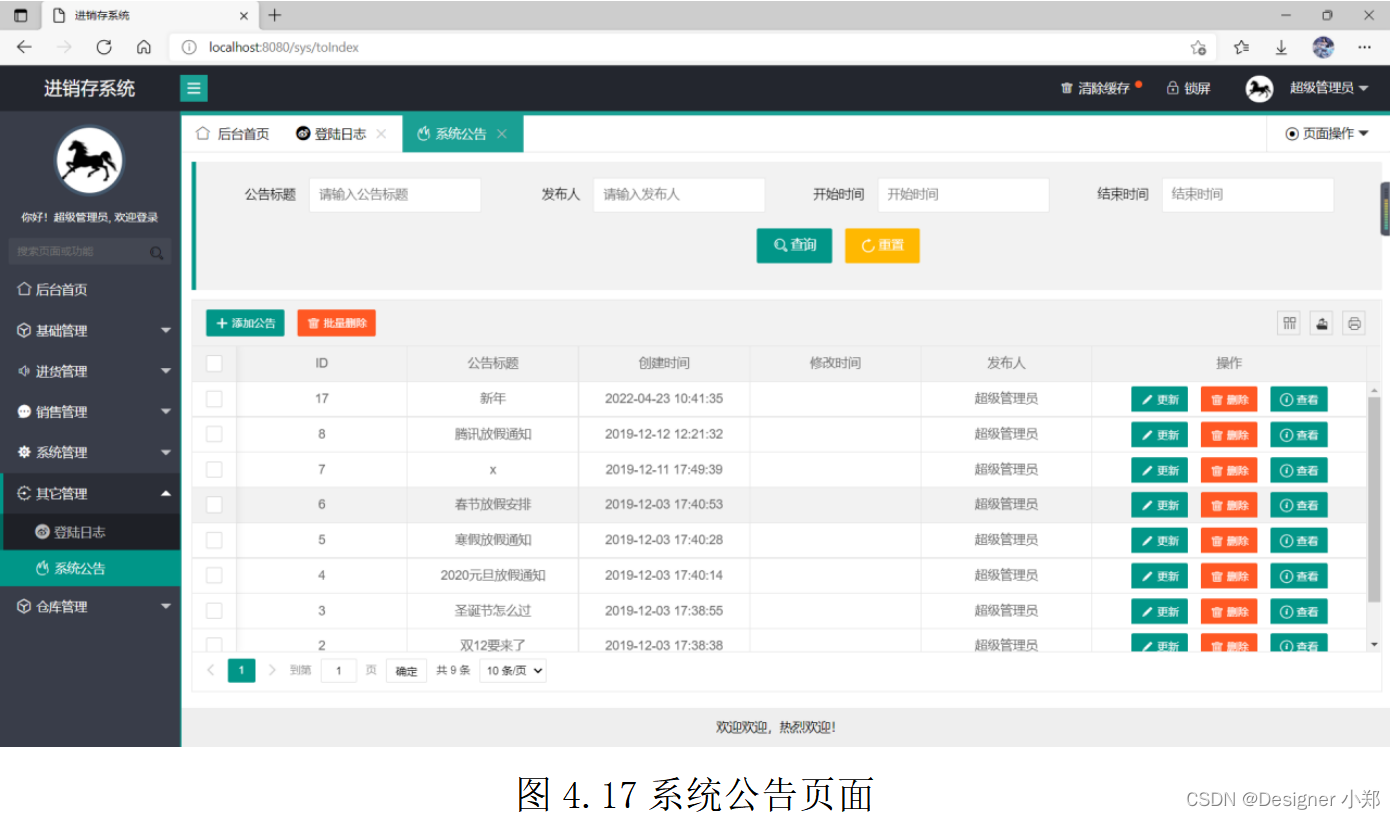The width and height of the screenshot is (1395, 819).
Task: Close the browser tab 进销存系统
Action: point(243,15)
